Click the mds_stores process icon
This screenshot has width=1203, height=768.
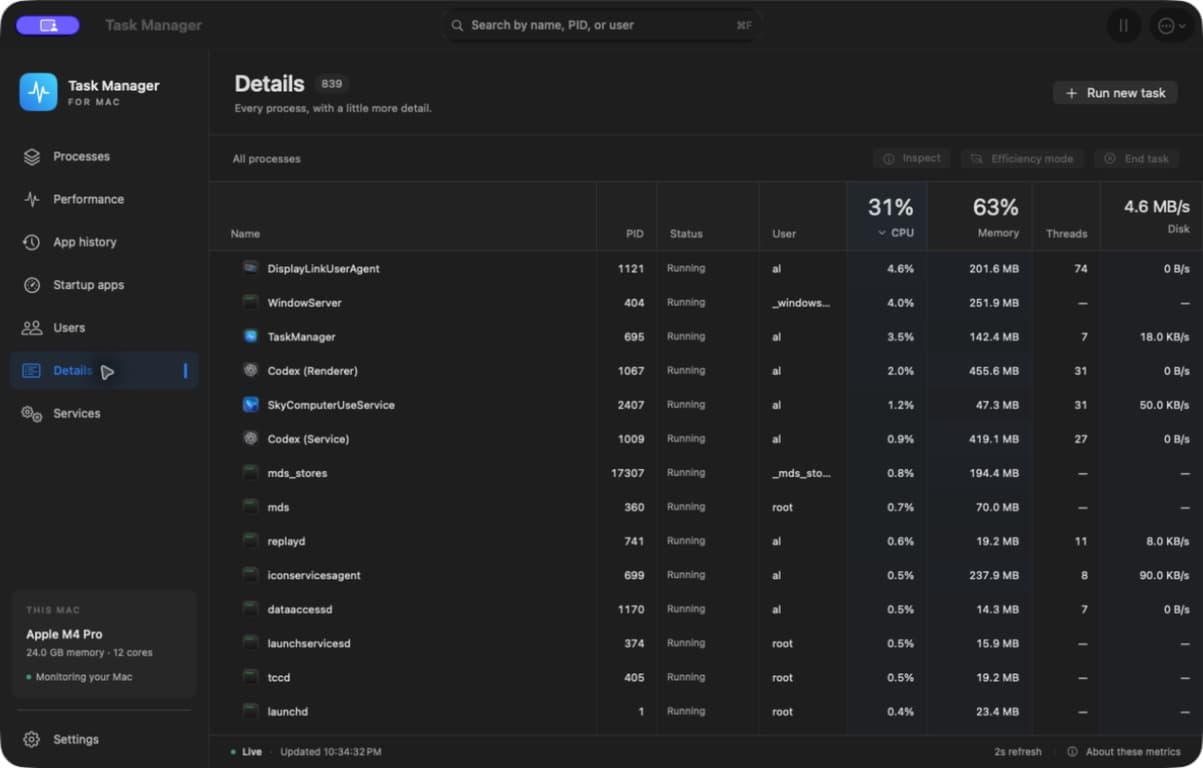251,473
